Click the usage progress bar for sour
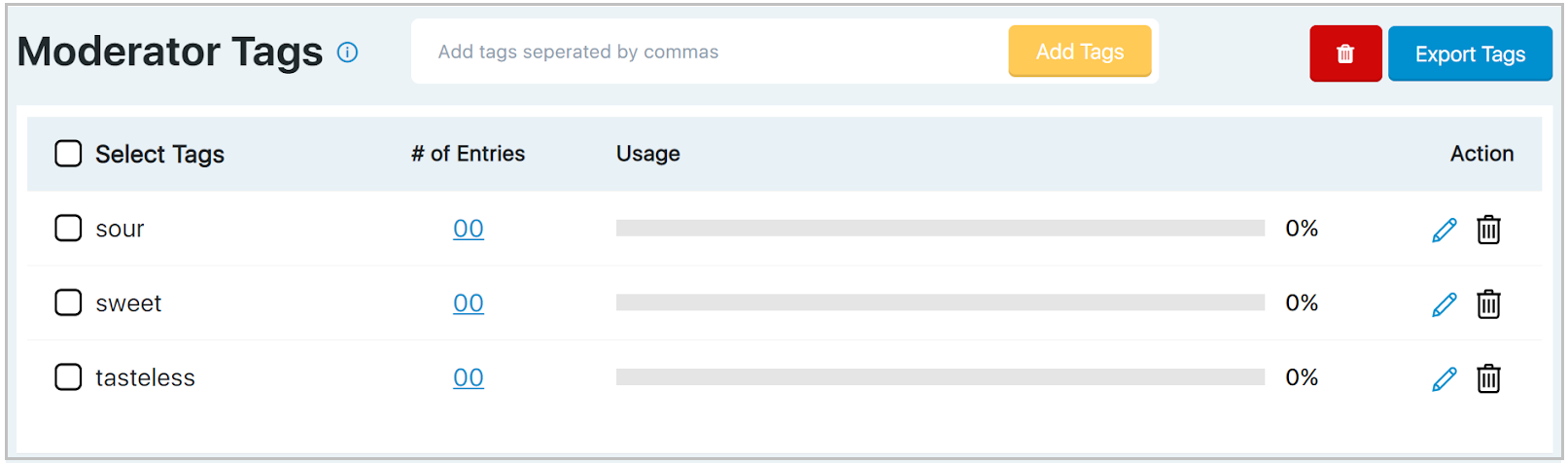 click(939, 229)
